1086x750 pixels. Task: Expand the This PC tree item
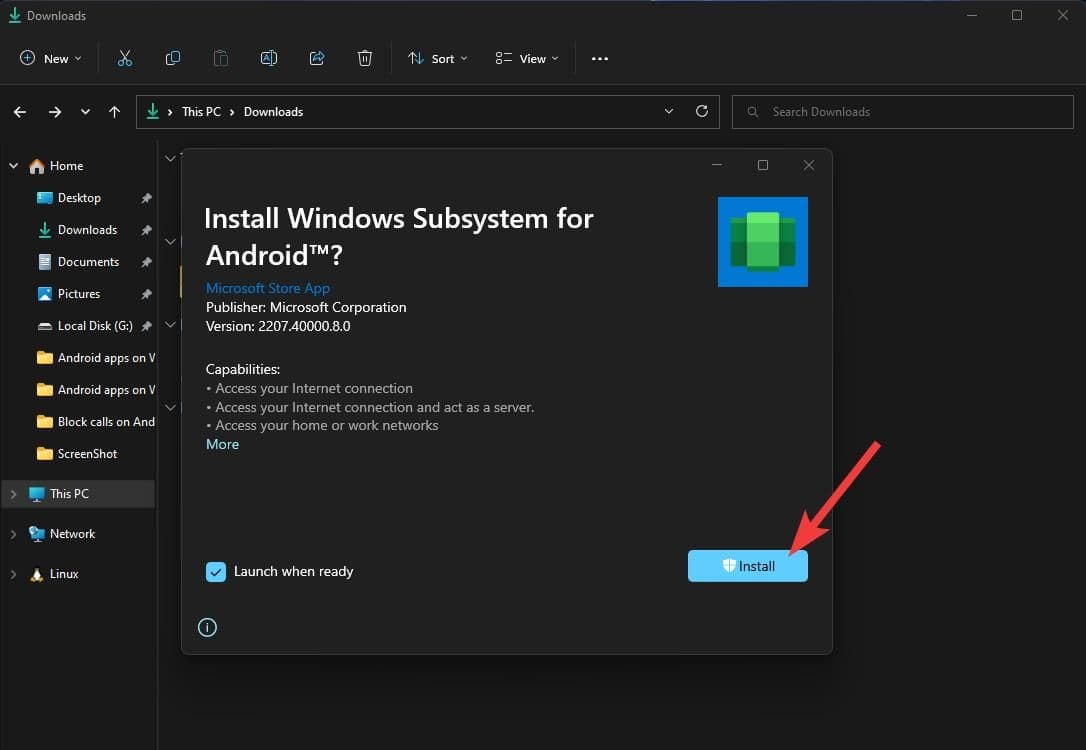[x=12, y=493]
